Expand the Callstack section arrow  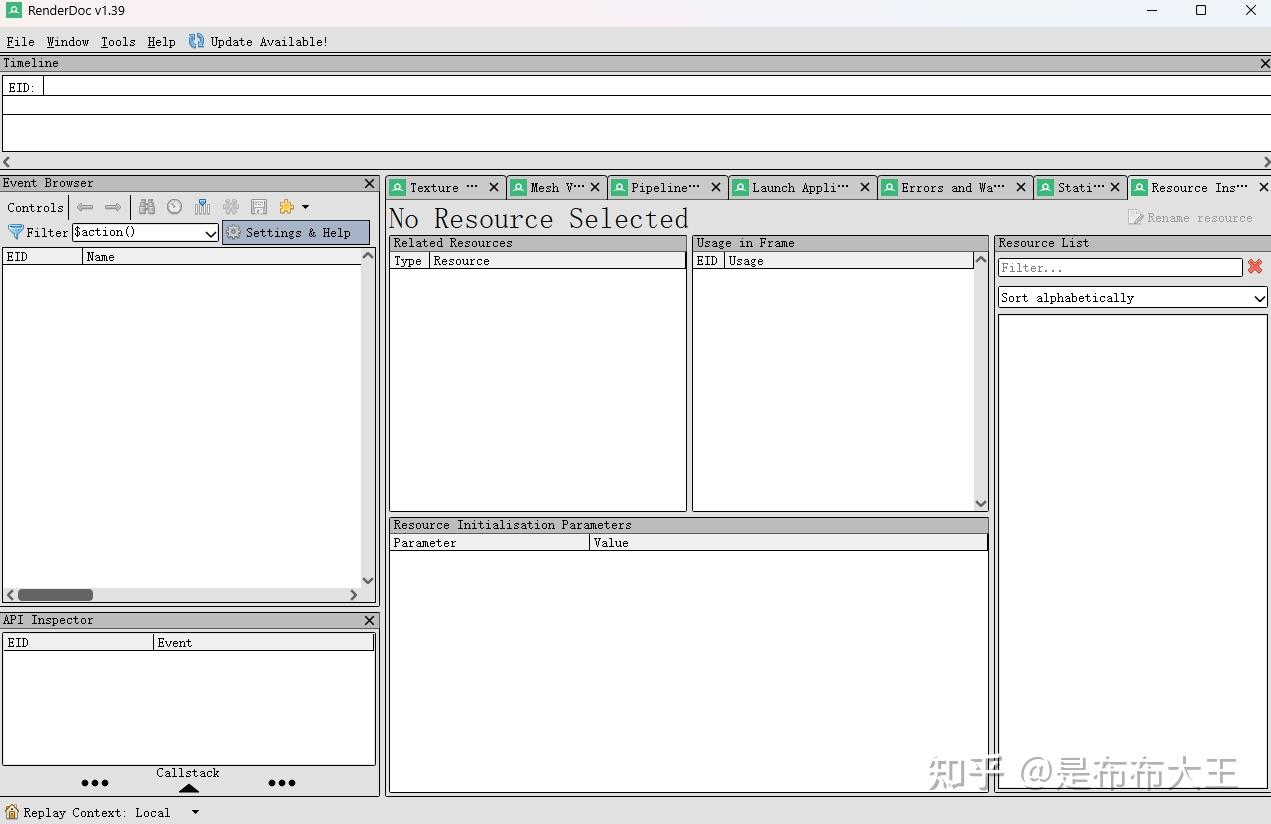point(188,788)
